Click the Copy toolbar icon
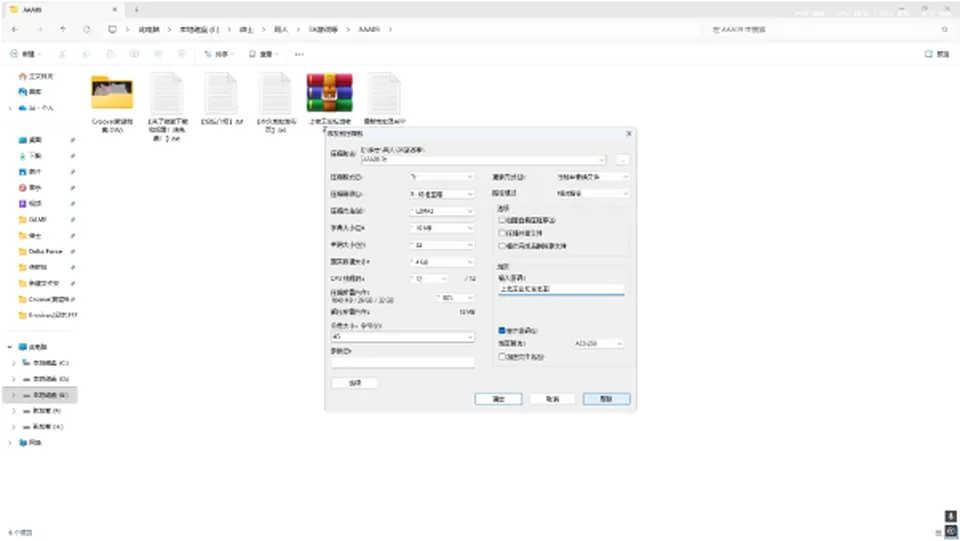 pos(86,54)
